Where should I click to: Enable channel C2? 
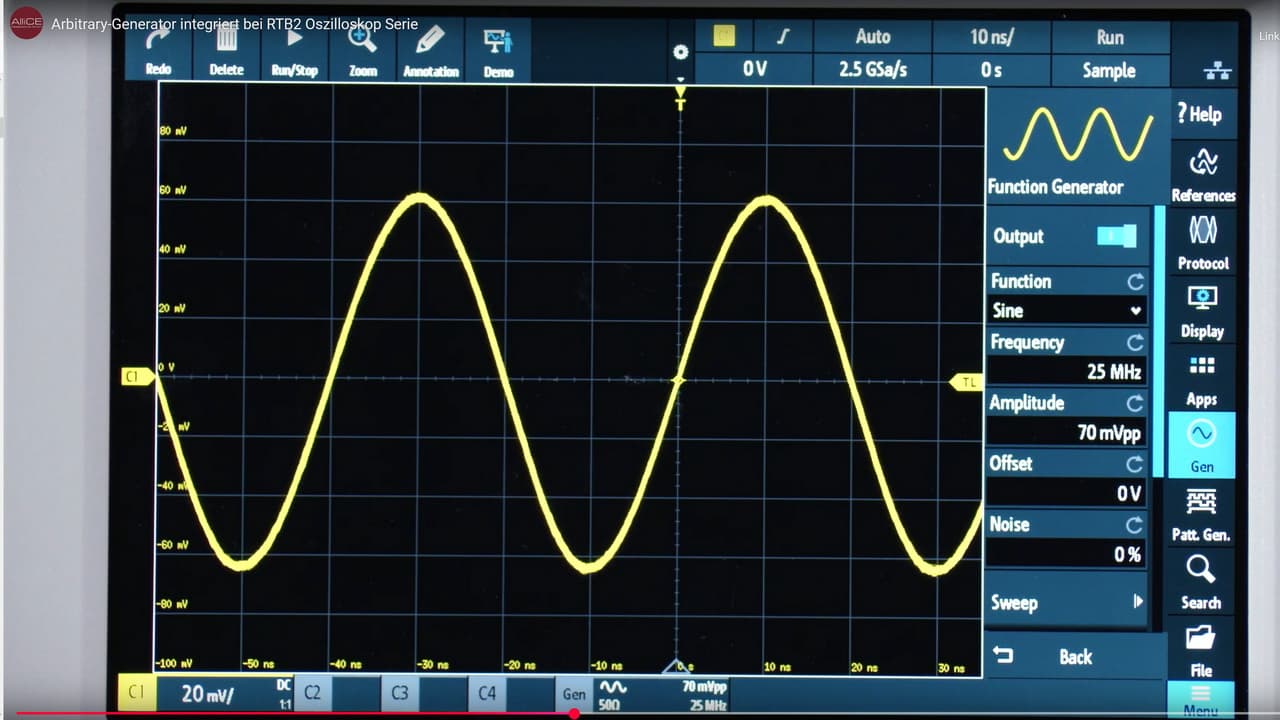coord(312,692)
